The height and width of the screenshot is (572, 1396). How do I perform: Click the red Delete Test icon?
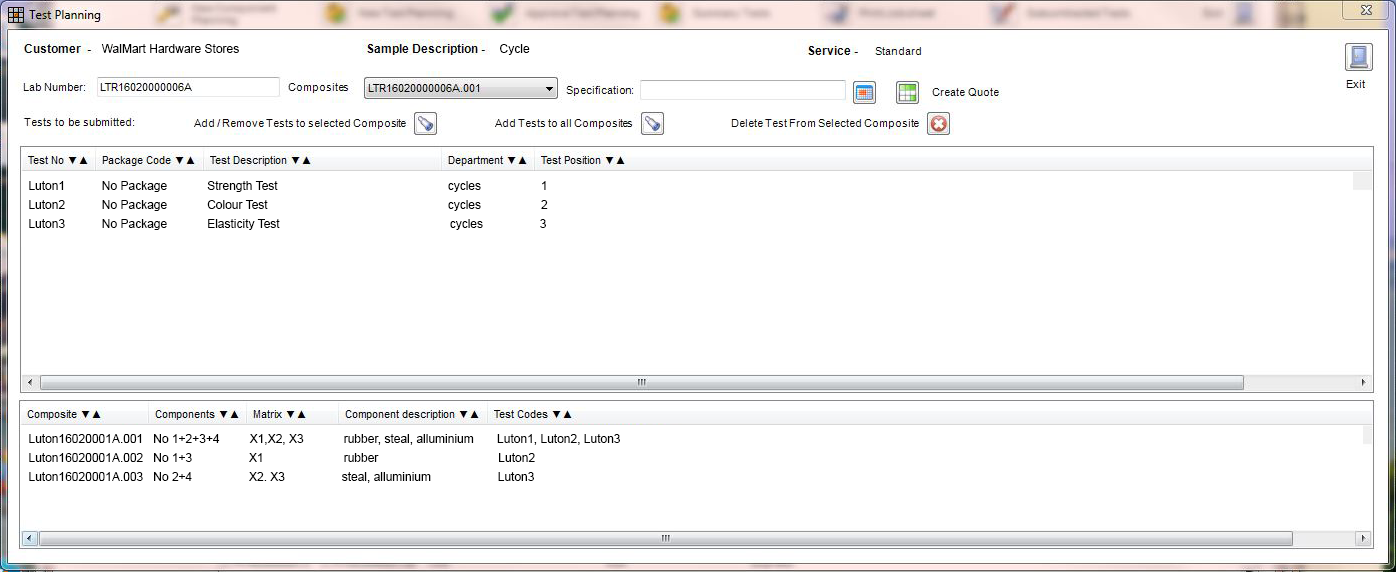point(938,124)
